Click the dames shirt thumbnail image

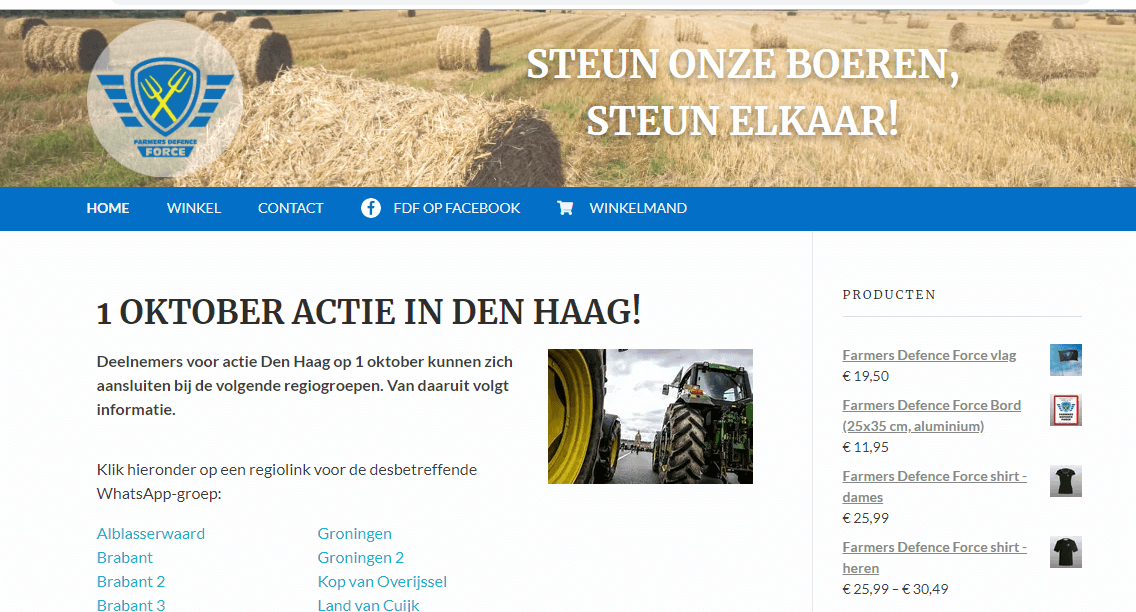pyautogui.click(x=1065, y=481)
